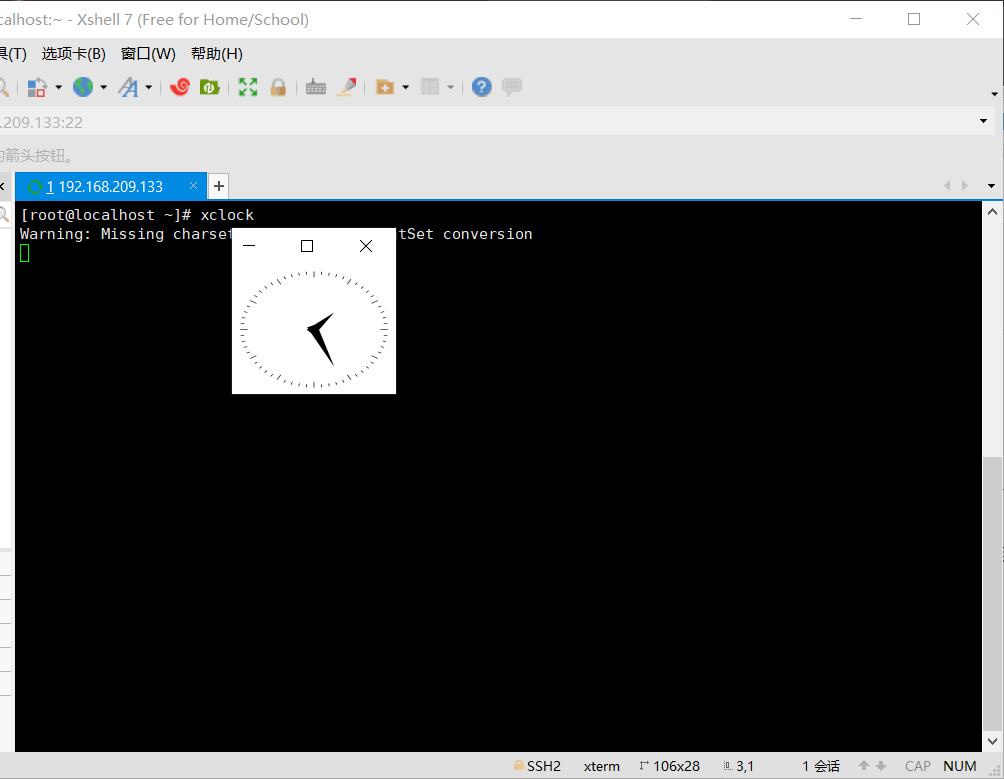Open the tab list dropdown arrow
The width and height of the screenshot is (1004, 779).
tap(992, 186)
